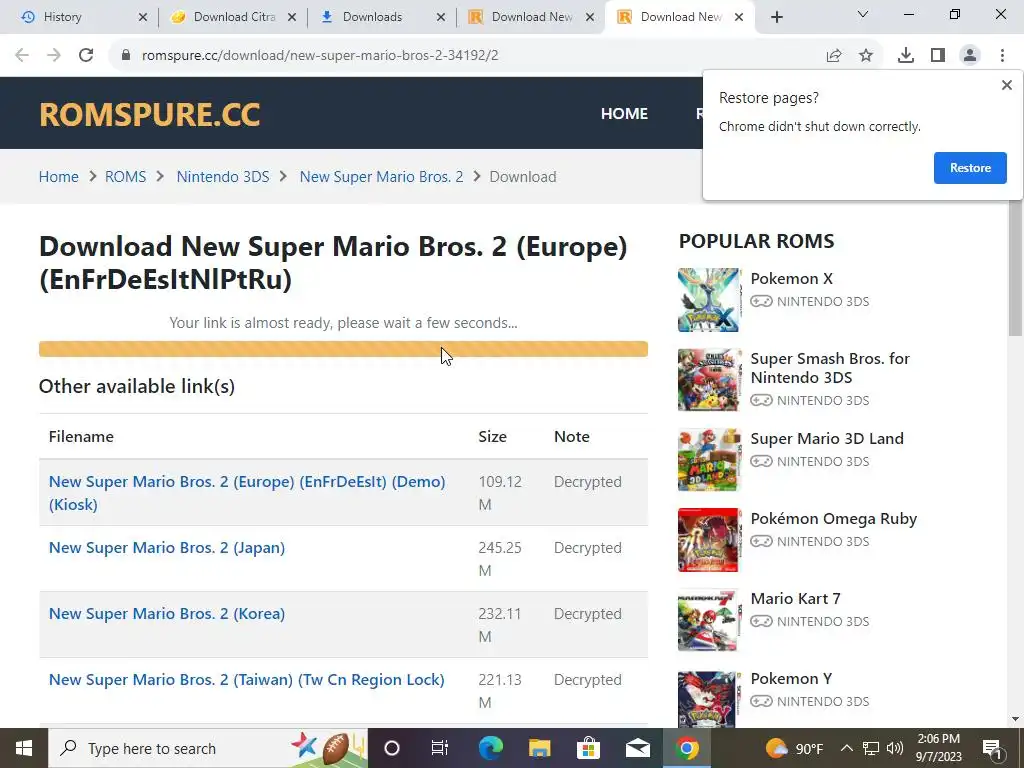Open the Pokemon X title link
Screen dimensions: 1024x768
(792, 279)
